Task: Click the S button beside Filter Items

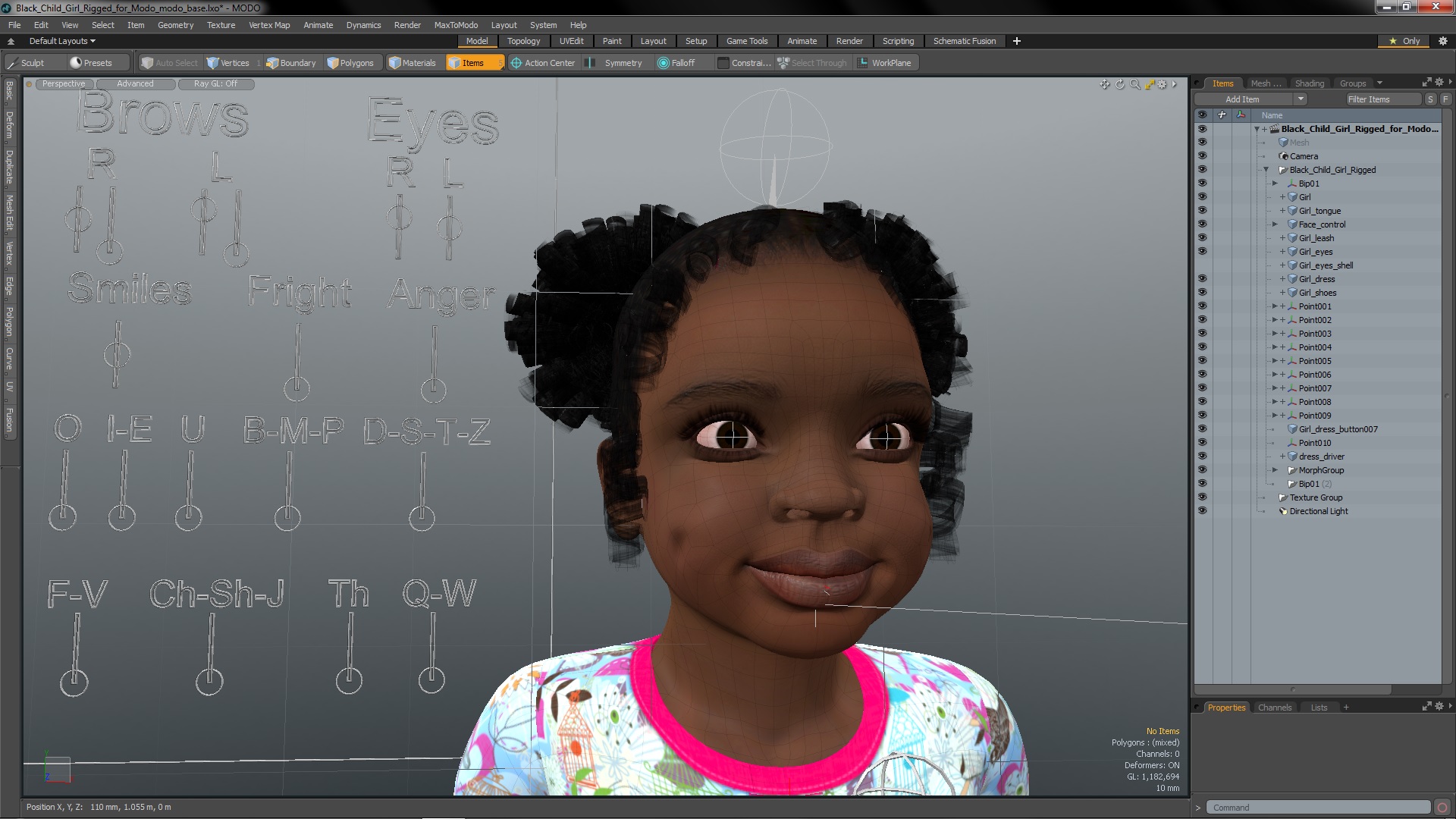Action: [x=1430, y=99]
